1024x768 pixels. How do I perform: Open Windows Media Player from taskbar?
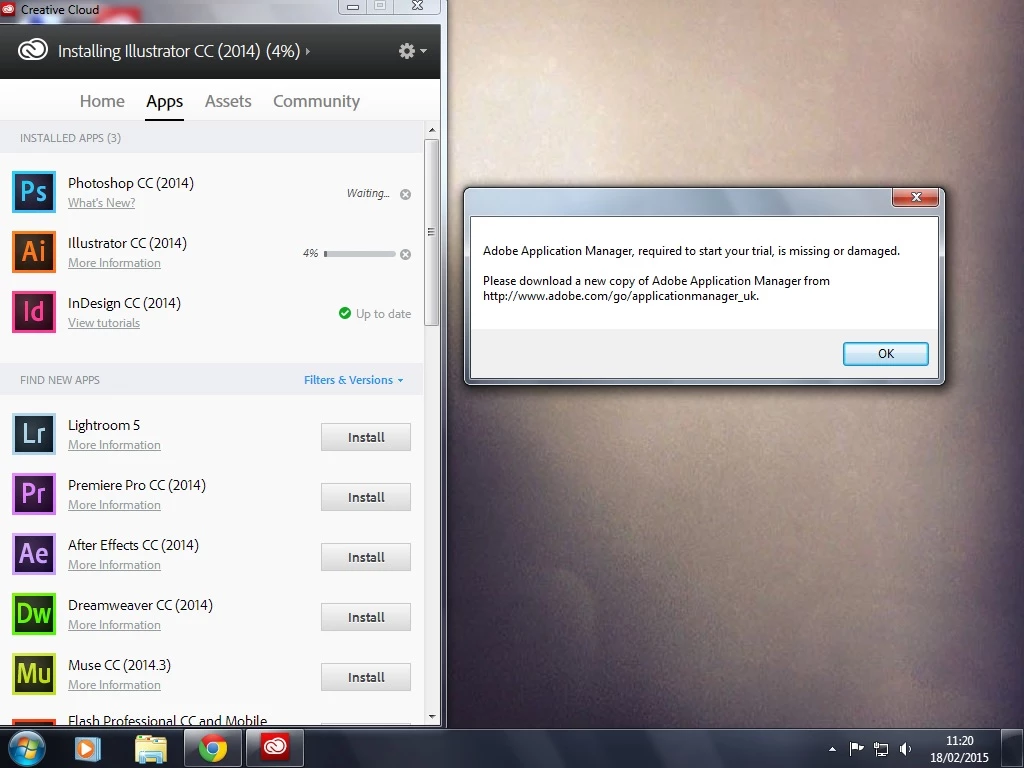[88, 748]
